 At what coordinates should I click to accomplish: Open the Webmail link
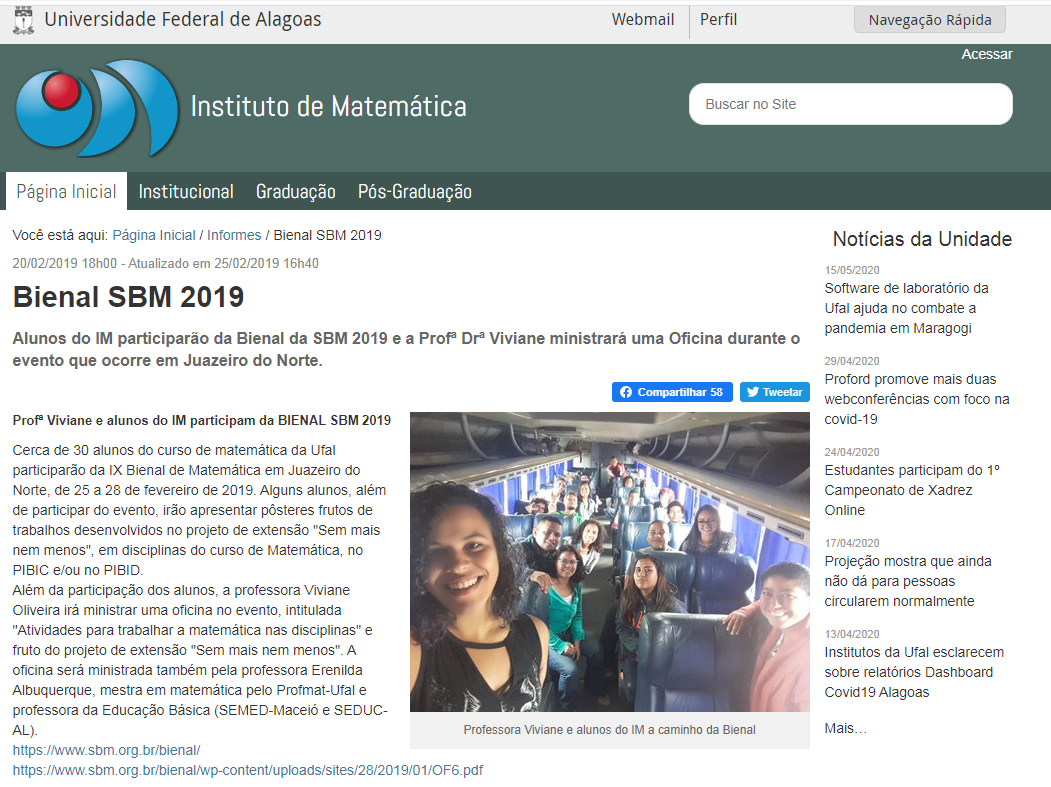642,20
